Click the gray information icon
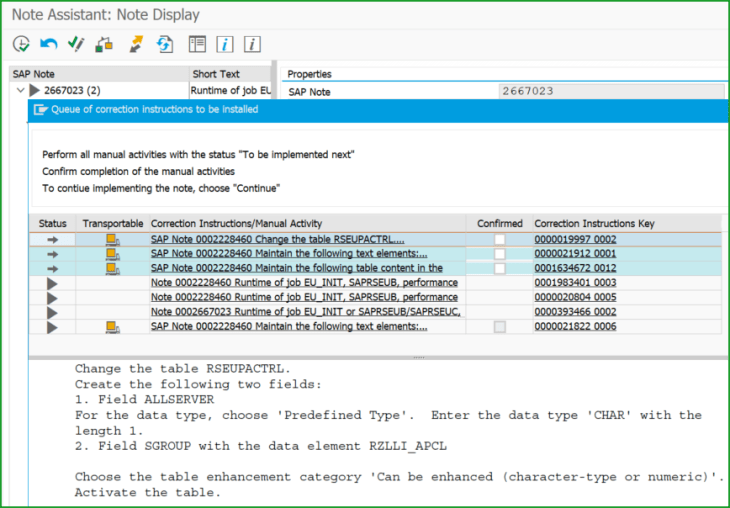The height and width of the screenshot is (508, 730). (252, 44)
